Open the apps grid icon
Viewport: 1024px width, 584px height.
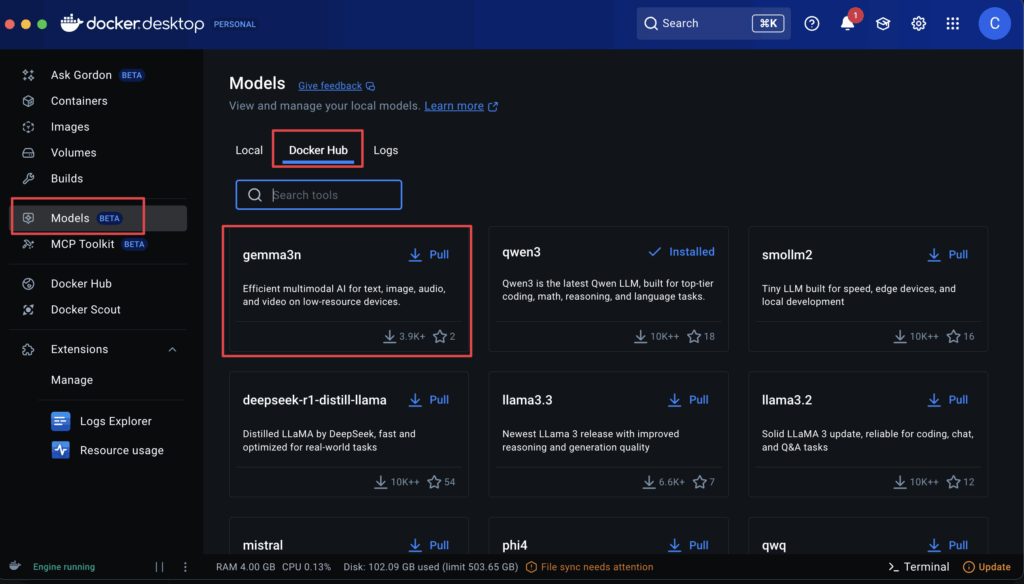(953, 24)
